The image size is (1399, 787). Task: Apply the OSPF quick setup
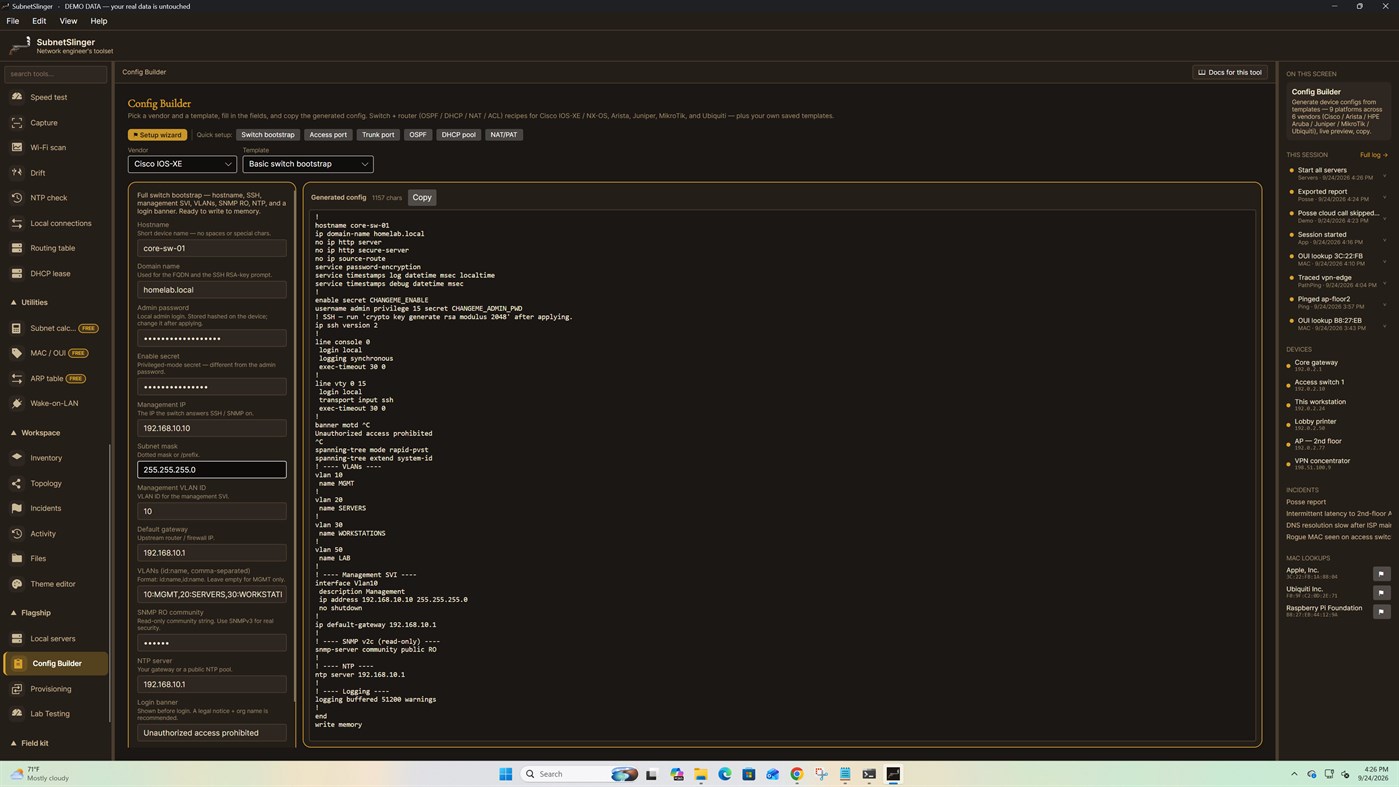(418, 135)
